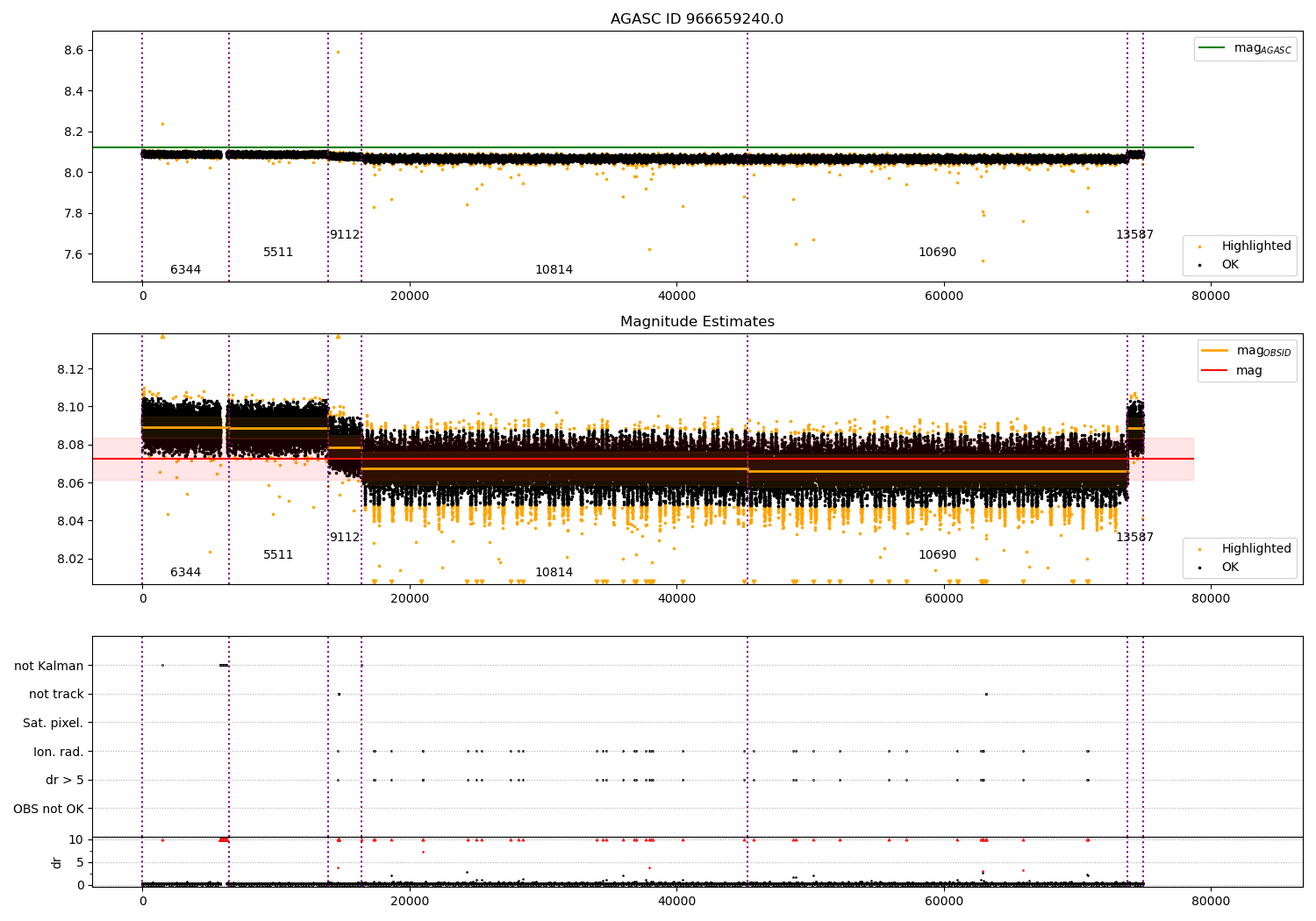Click the 8.6 y-axis tick in top plot
The image size is (1316, 921).
coord(74,50)
